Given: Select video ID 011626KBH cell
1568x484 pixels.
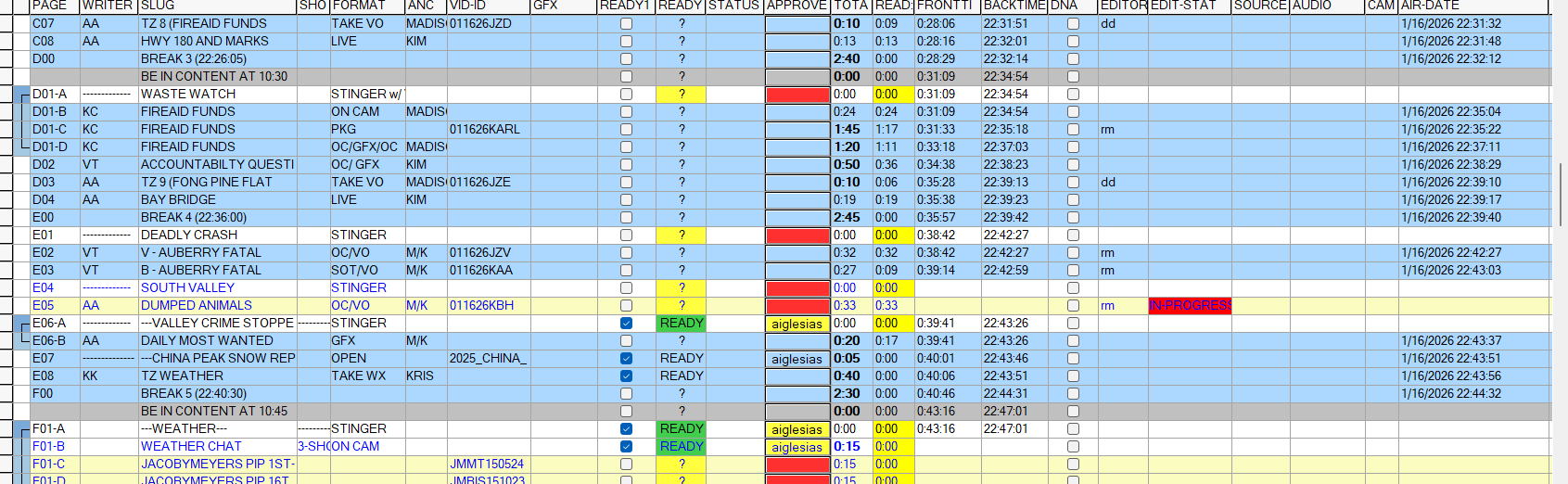Looking at the screenshot, I should click(x=481, y=306).
